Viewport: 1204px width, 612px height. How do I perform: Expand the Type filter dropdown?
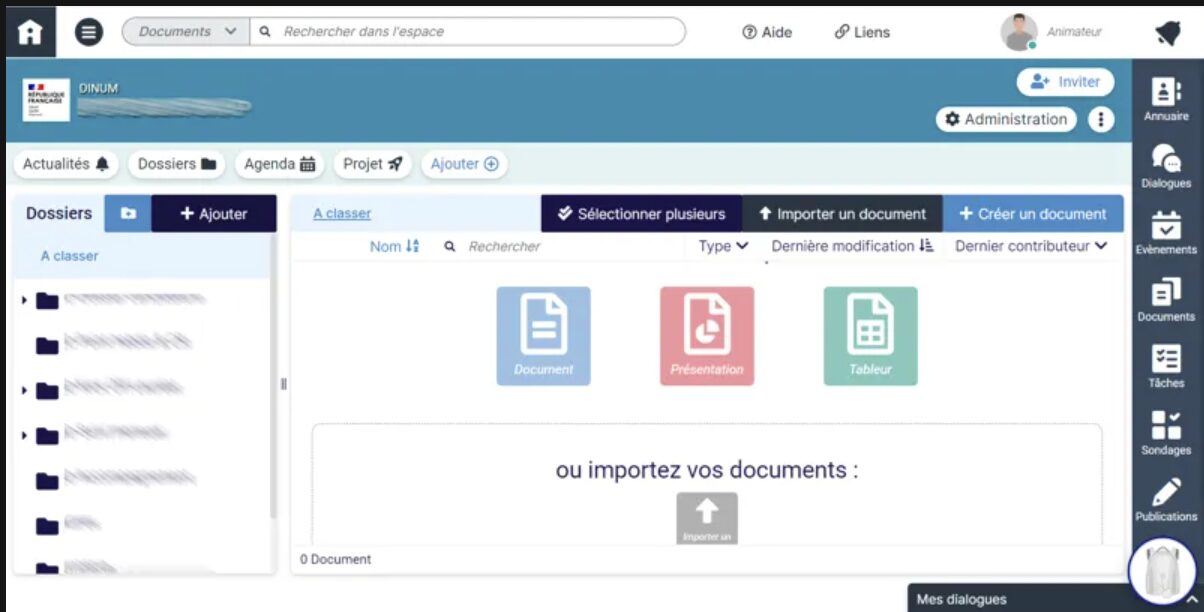point(723,246)
